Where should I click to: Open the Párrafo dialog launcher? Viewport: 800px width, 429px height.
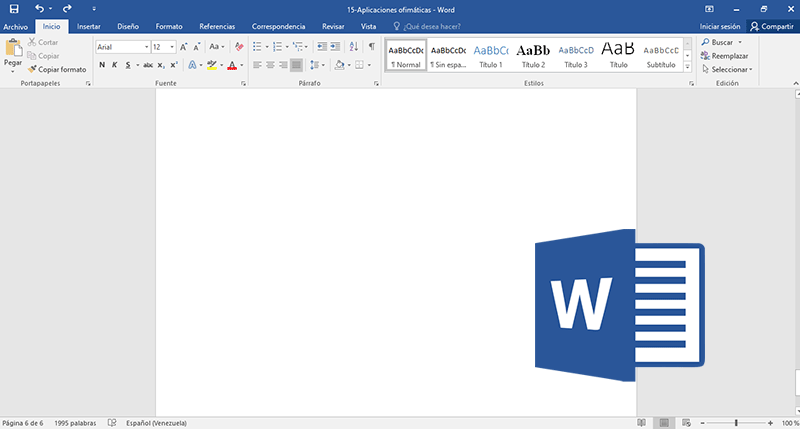[x=377, y=84]
